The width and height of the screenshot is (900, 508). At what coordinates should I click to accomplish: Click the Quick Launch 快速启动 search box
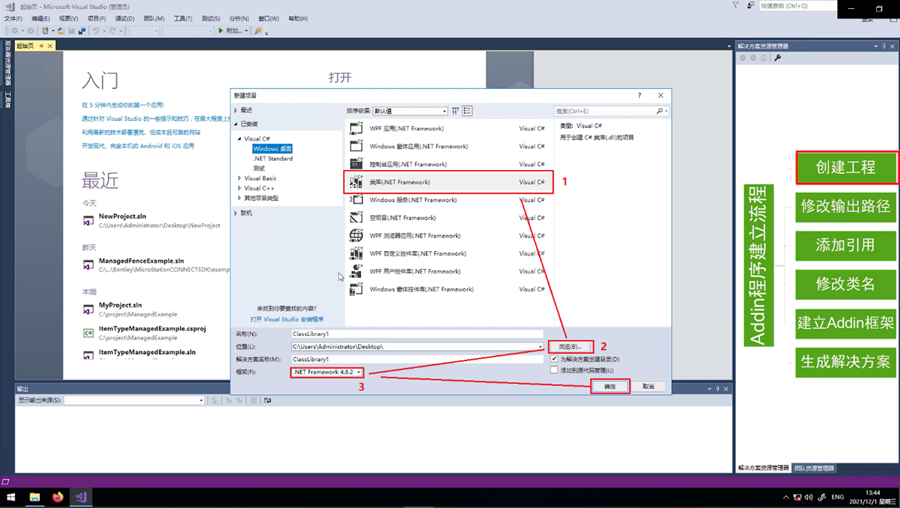(797, 5)
